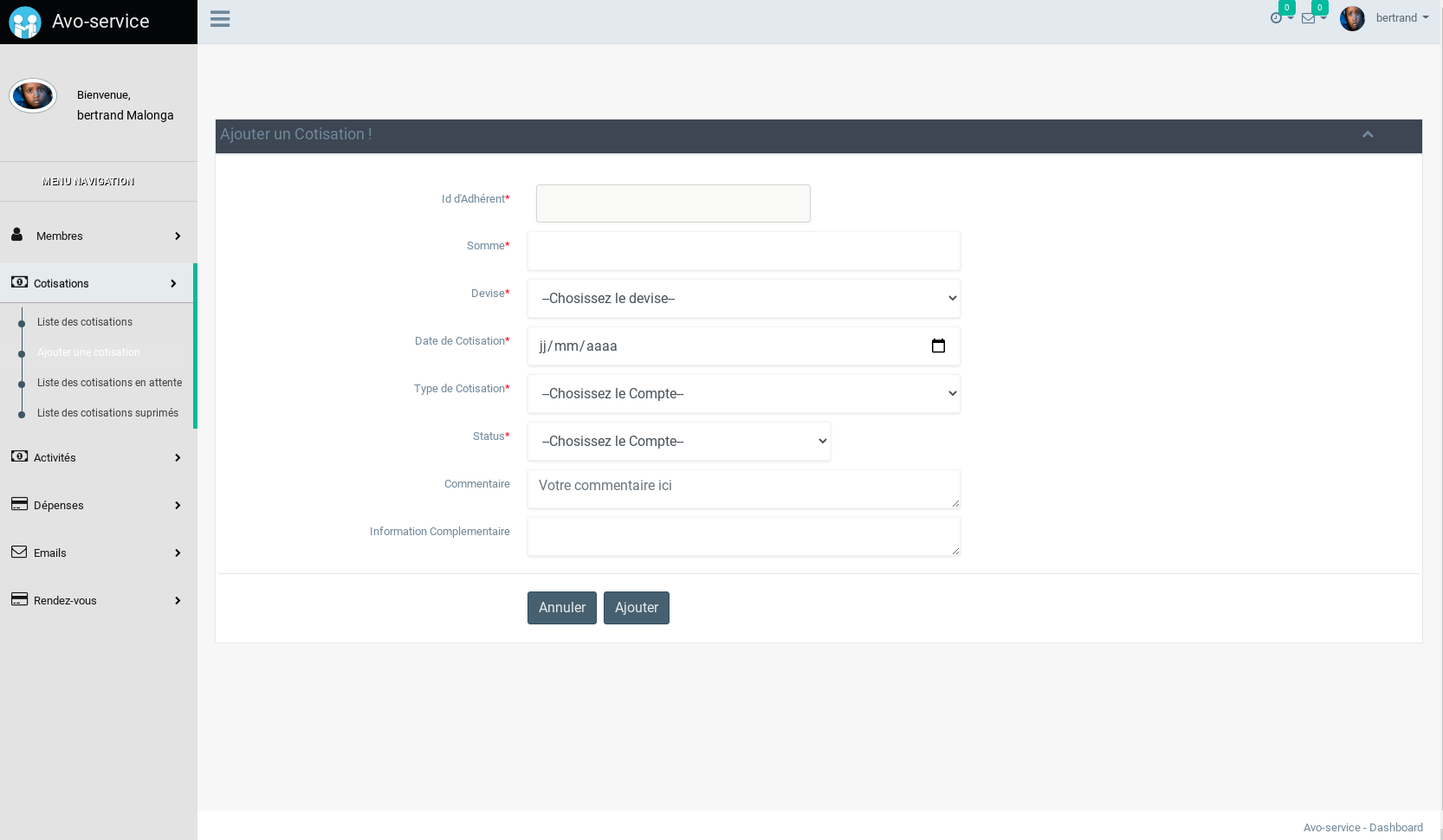Click the Commentaire text area
Screen dimensions: 1443x840
(743, 489)
